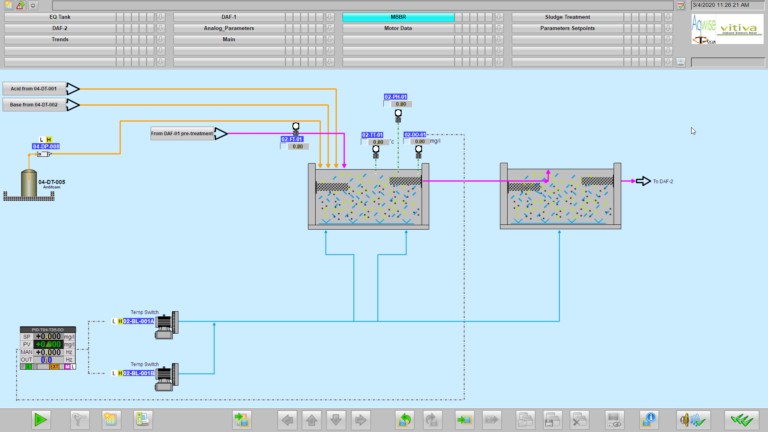This screenshot has height=432, width=768.
Task: Open the Parameters Setpoints page
Action: [566, 28]
